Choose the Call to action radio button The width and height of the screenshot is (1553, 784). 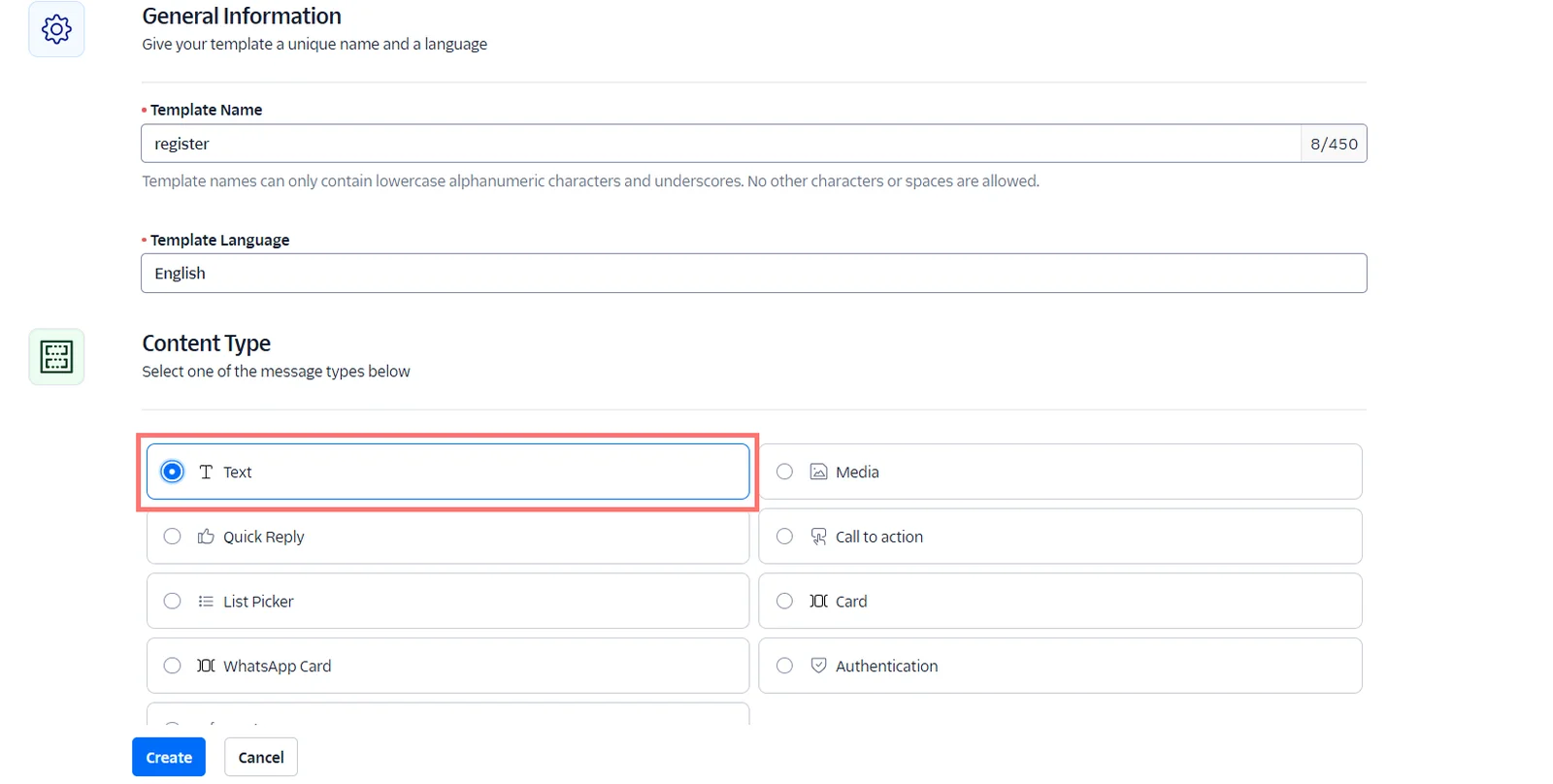[784, 537]
